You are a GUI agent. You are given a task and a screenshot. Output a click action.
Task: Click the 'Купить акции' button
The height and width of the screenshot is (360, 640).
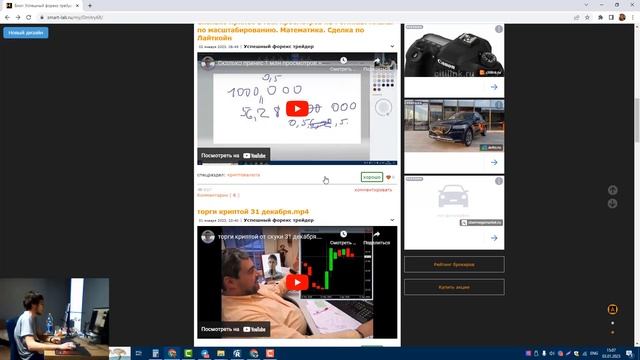click(x=454, y=287)
